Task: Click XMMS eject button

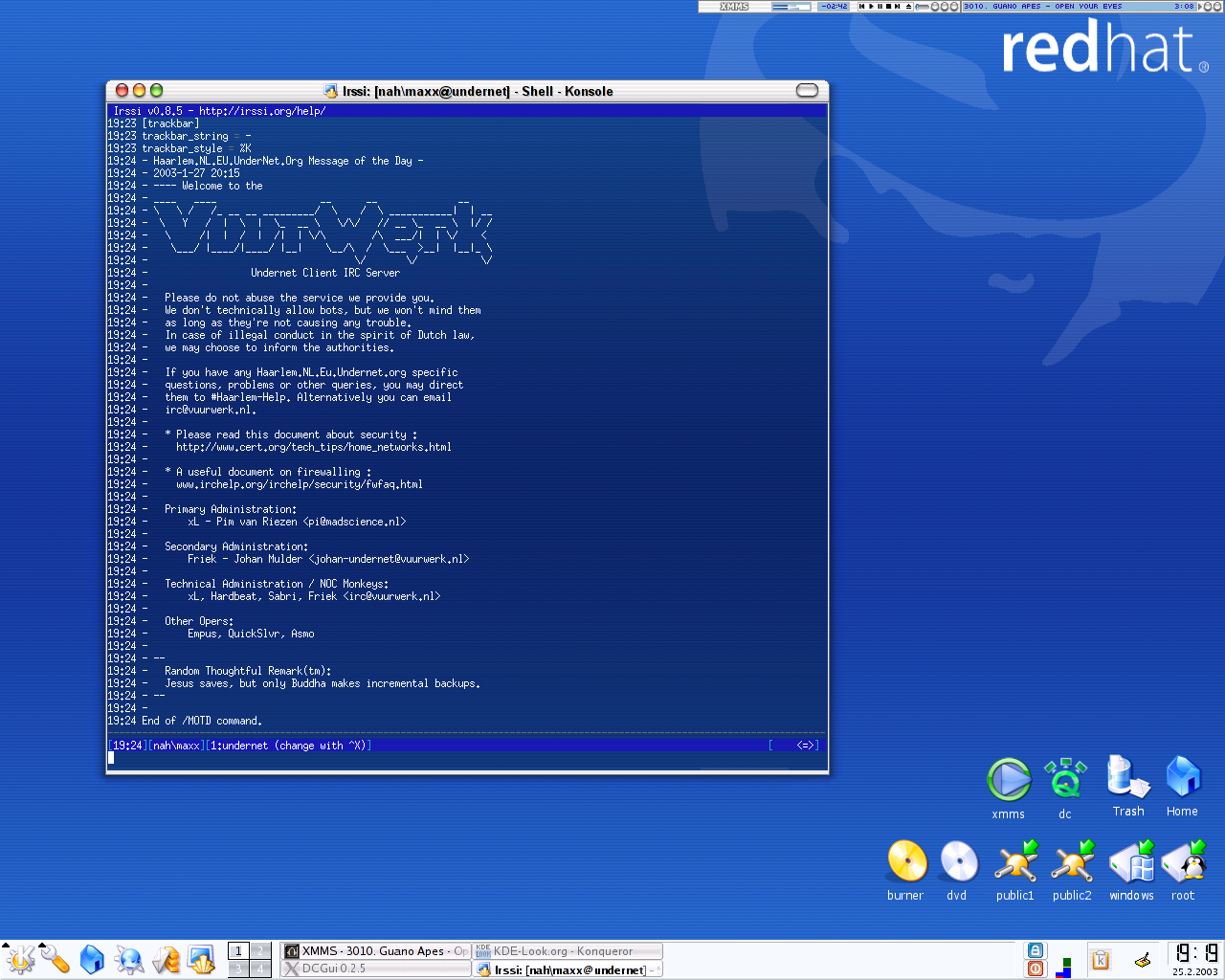Action: tap(908, 7)
